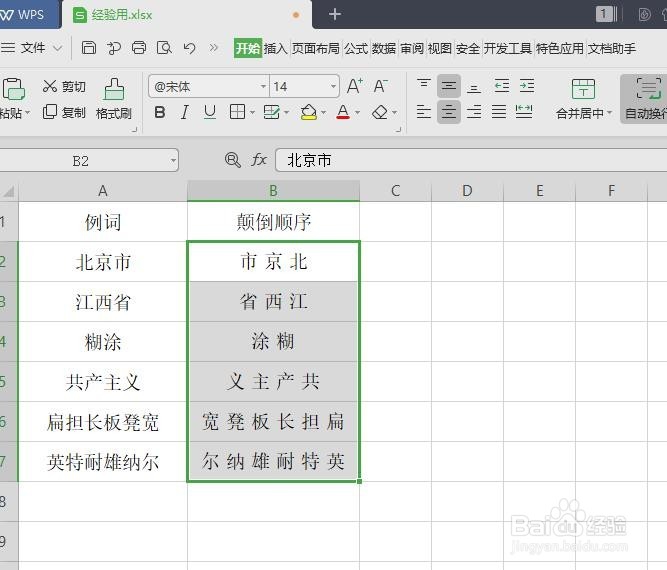The height and width of the screenshot is (570, 667).
Task: Switch to 页面布局 ribbon tab
Action: click(x=316, y=48)
